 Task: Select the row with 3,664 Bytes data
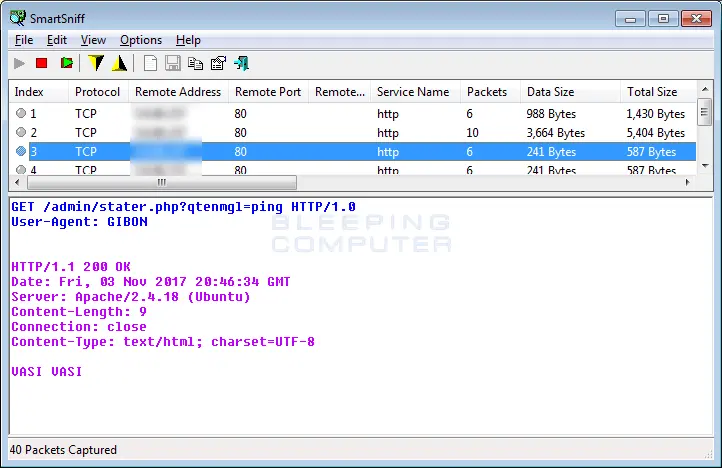pos(353,133)
